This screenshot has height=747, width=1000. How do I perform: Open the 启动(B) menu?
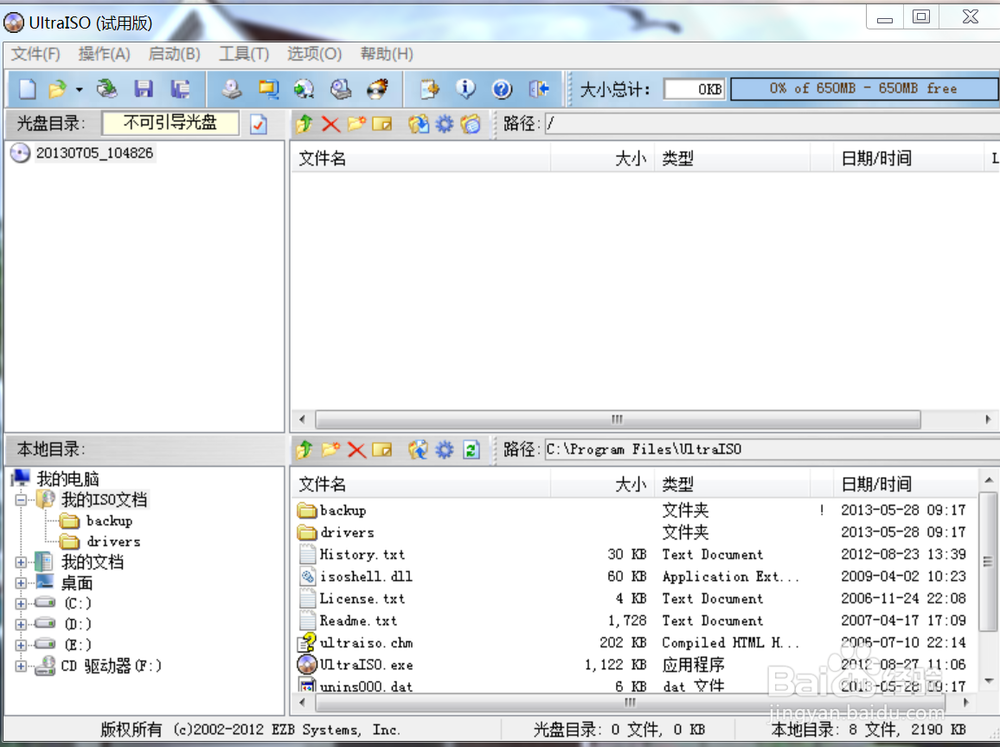[174, 54]
